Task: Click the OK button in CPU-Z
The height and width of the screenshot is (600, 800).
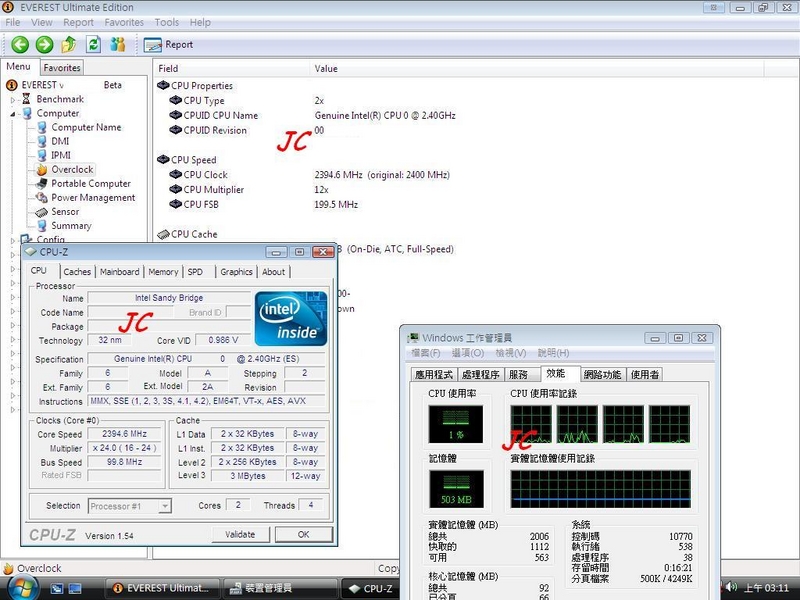Action: click(303, 534)
